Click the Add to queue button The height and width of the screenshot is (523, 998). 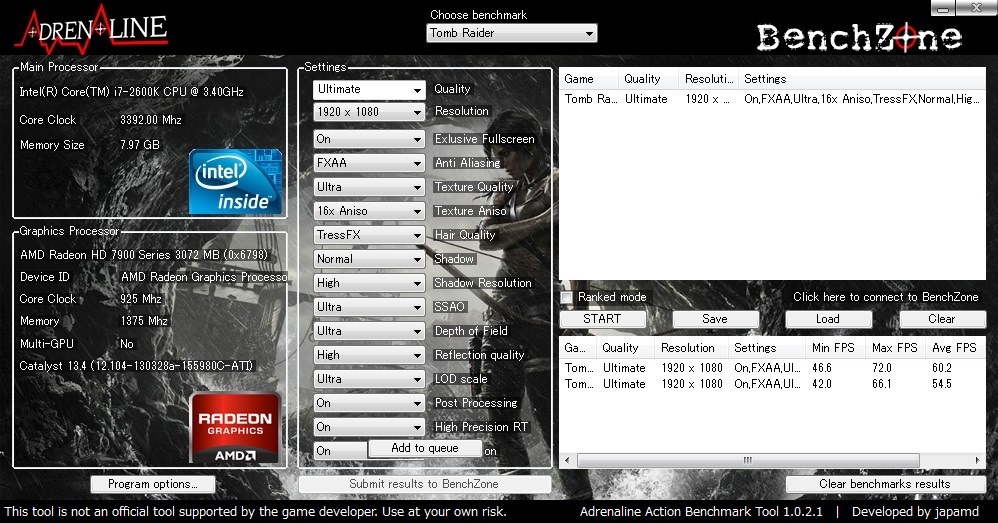[425, 448]
